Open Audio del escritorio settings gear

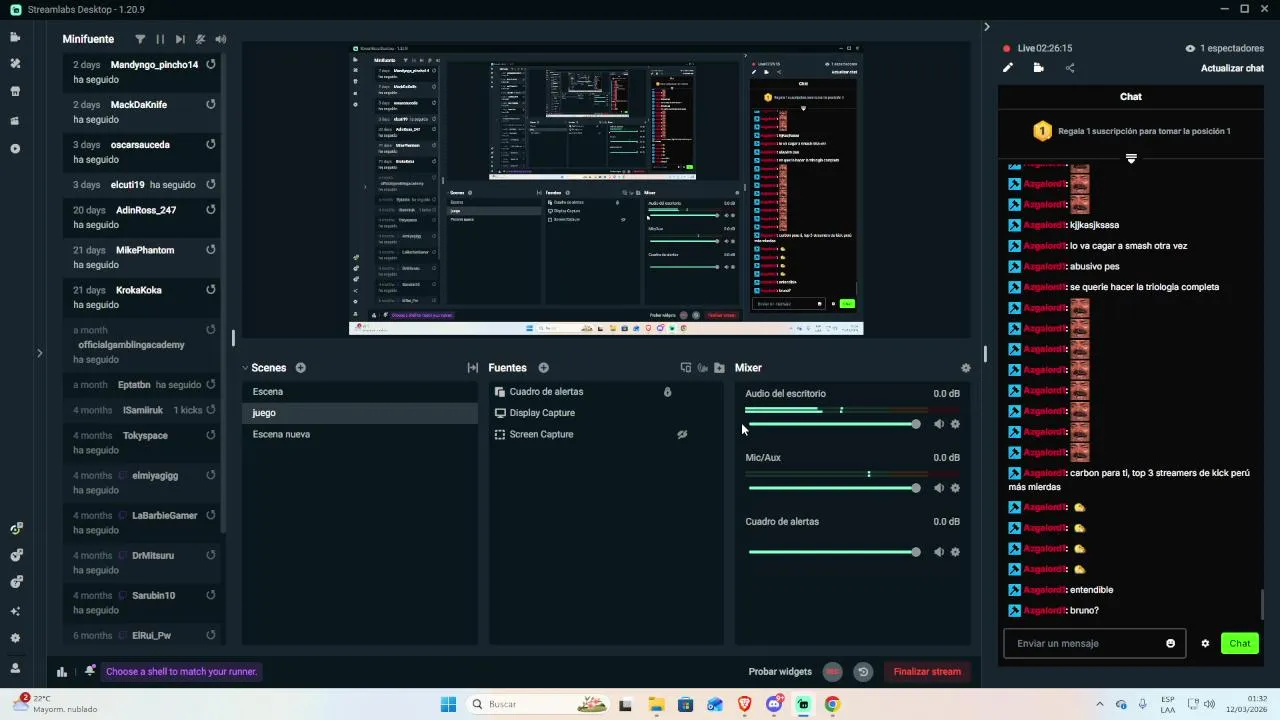tap(955, 424)
